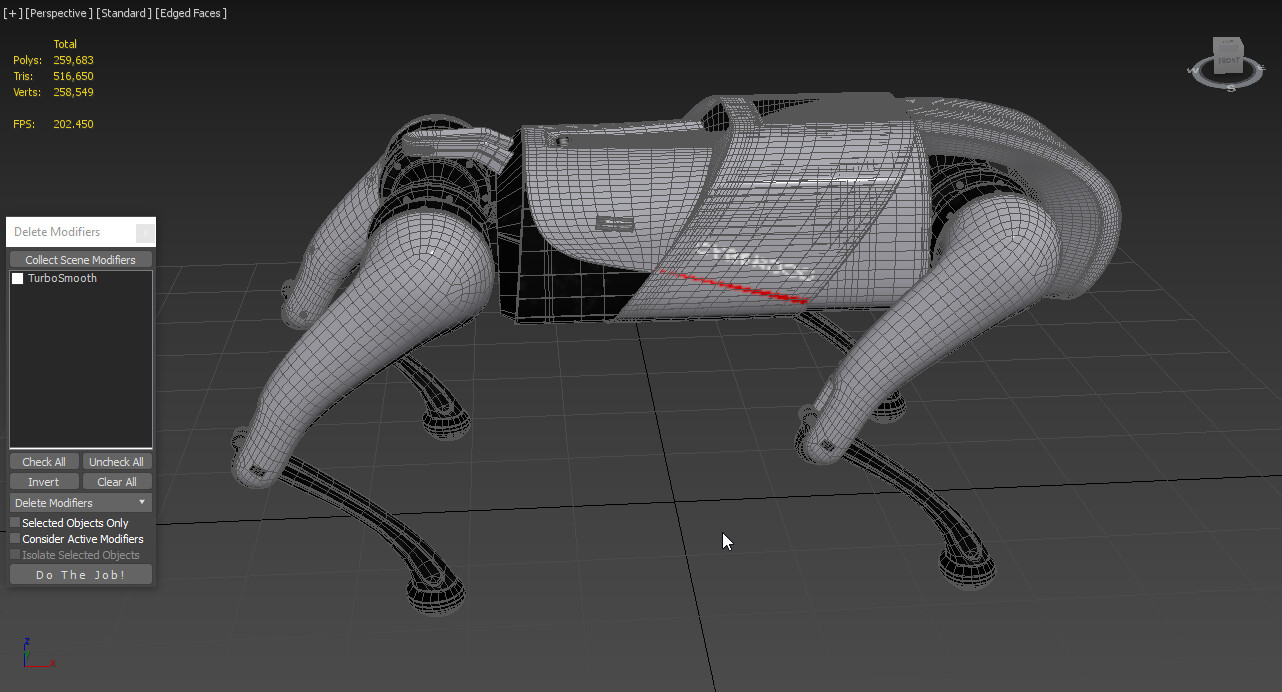Image resolution: width=1282 pixels, height=692 pixels.
Task: Click Check All in the modifier list
Action: 43,461
